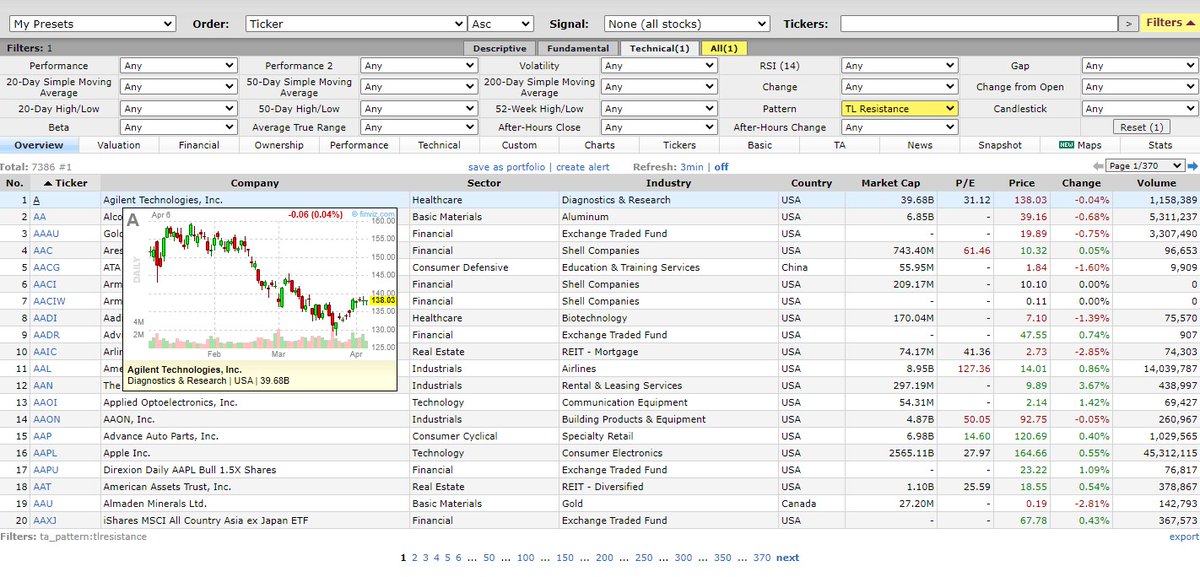Screen dimensions: 1200x577
Task: Select the All(1) filter tab
Action: (724, 48)
